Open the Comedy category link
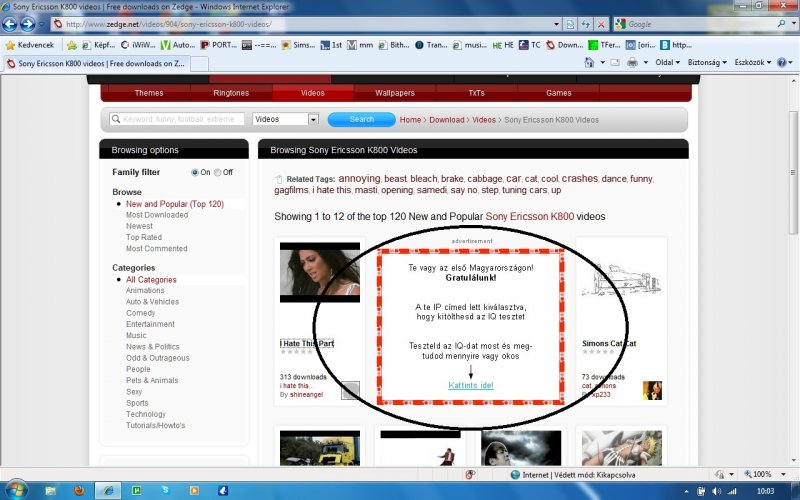 (140, 313)
